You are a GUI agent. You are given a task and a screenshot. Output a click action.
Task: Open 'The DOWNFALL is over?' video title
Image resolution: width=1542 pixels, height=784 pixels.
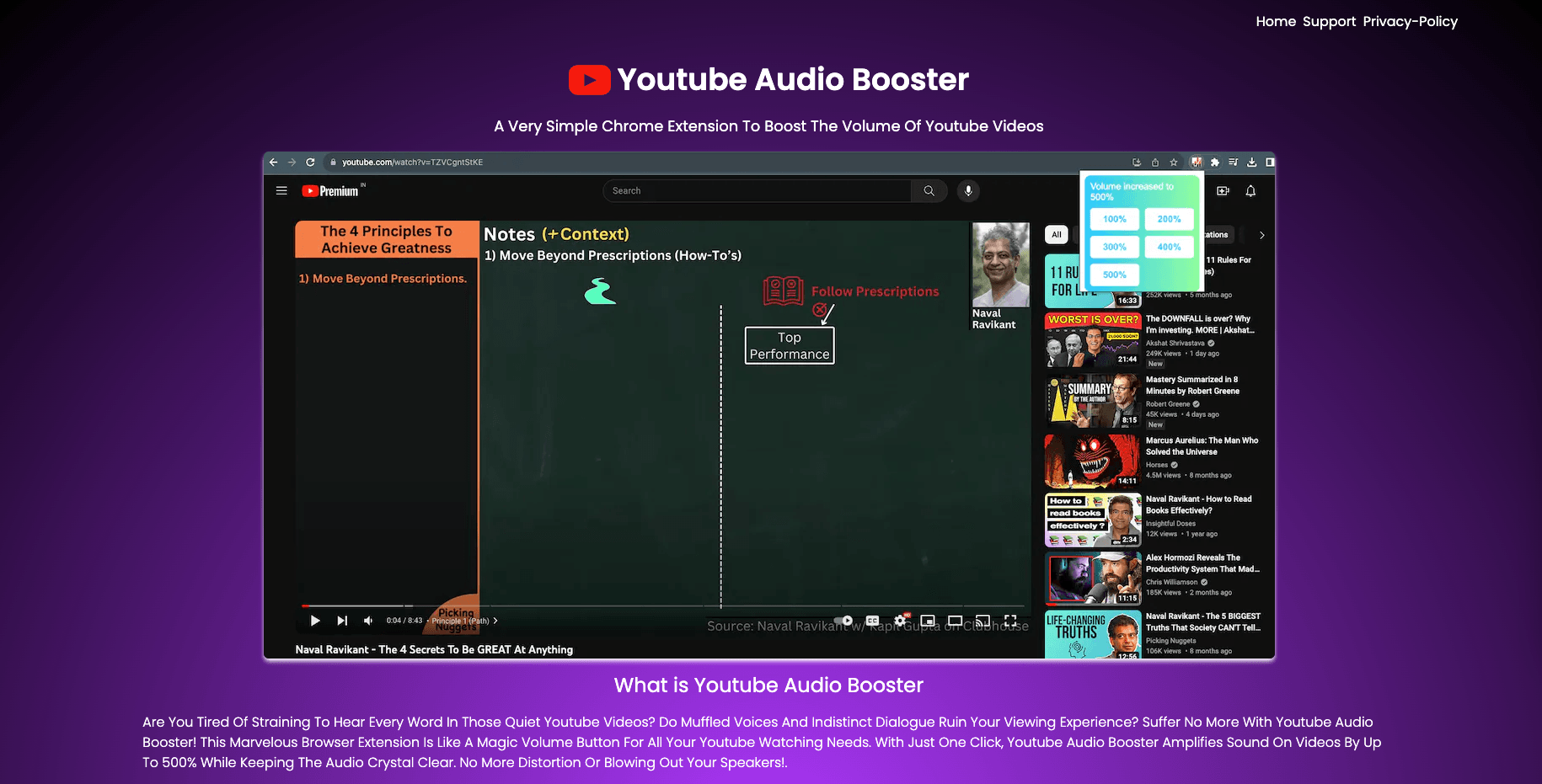[x=1200, y=324]
